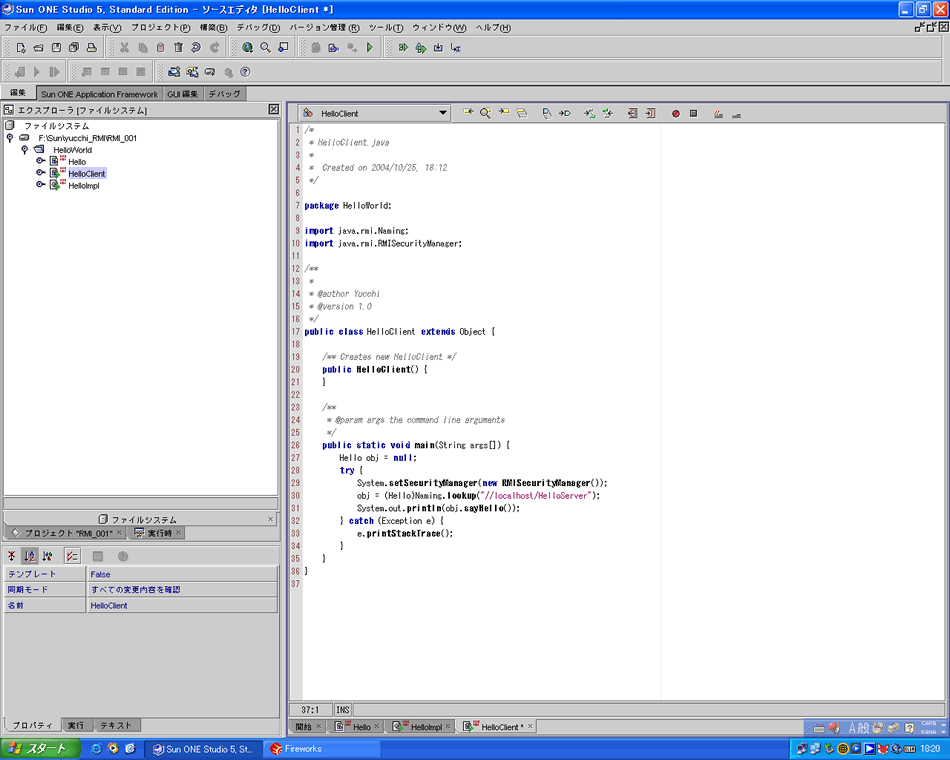Click the help question mark toolbar icon
950x760 pixels.
click(245, 72)
